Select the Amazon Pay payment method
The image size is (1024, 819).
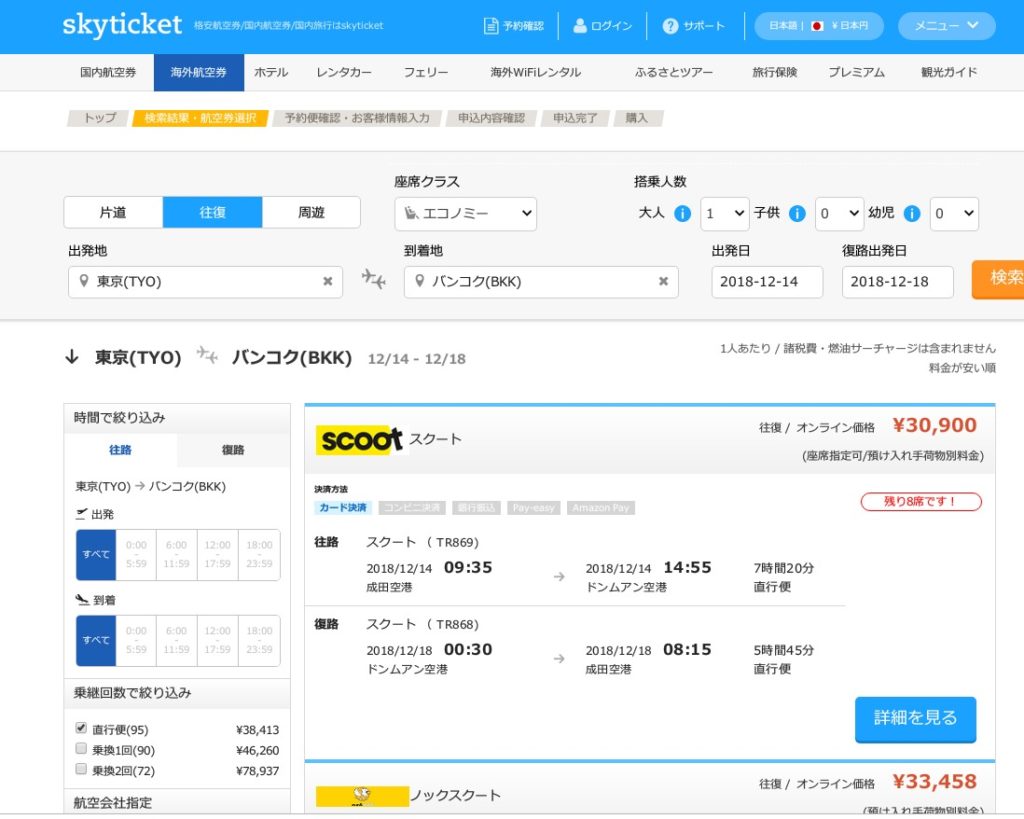601,507
